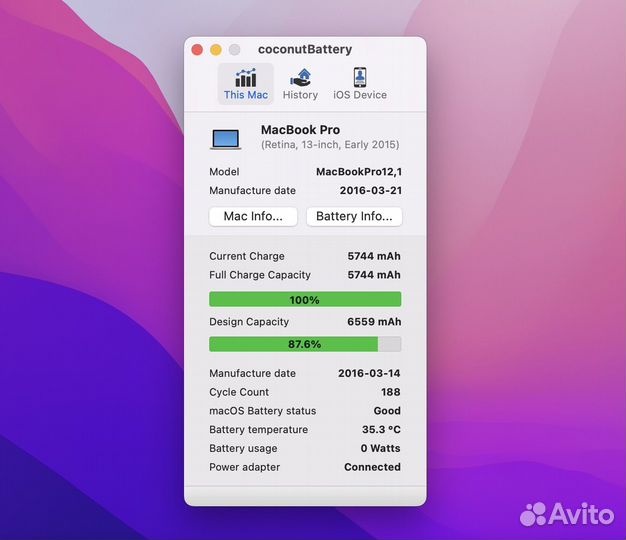Screen dimensions: 626x540
Task: Click the Cycle Count value 188
Action: tap(390, 392)
